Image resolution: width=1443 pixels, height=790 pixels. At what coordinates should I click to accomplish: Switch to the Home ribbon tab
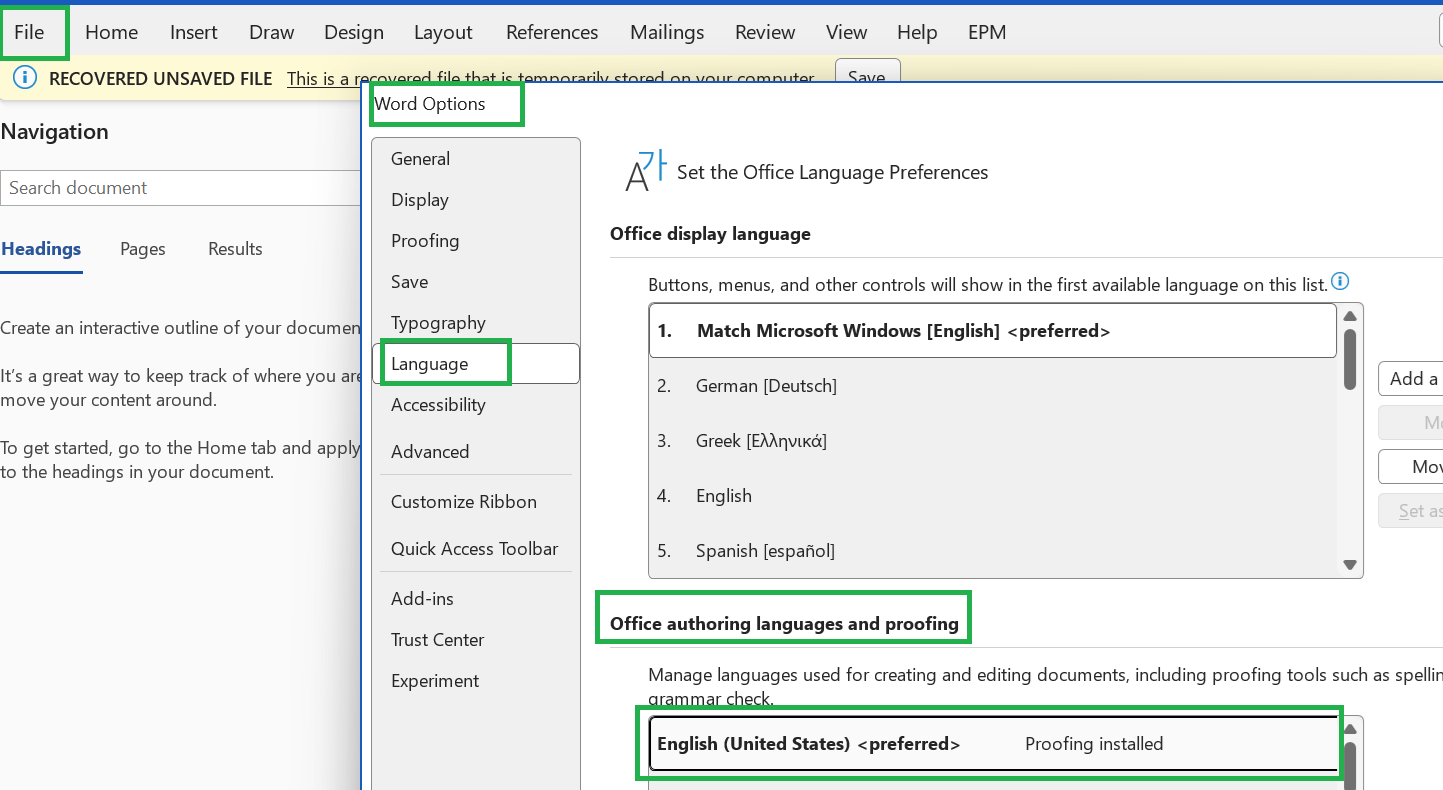(111, 32)
